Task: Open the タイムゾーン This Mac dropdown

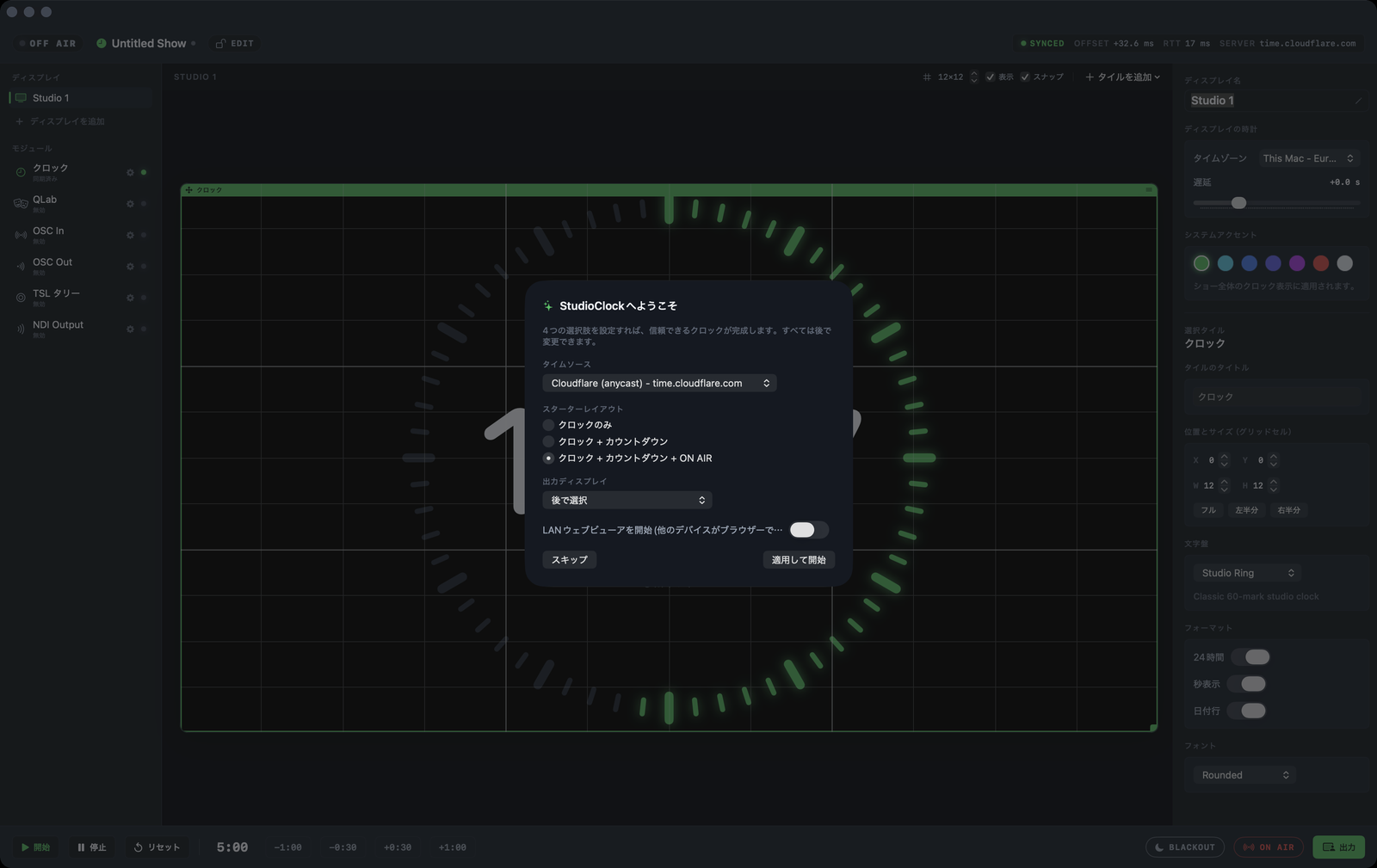Action: [1308, 158]
